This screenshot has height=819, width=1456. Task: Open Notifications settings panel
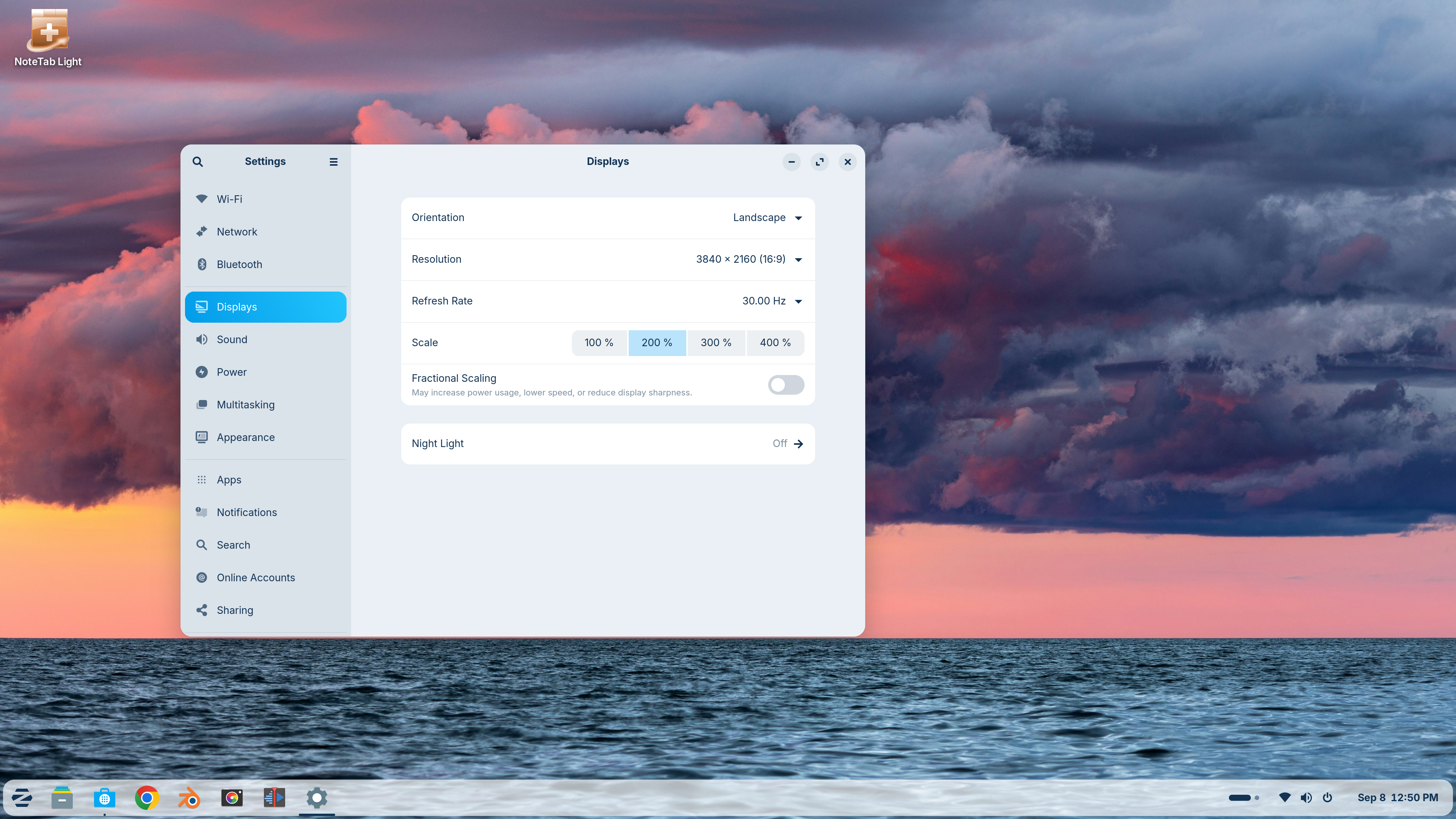(266, 513)
